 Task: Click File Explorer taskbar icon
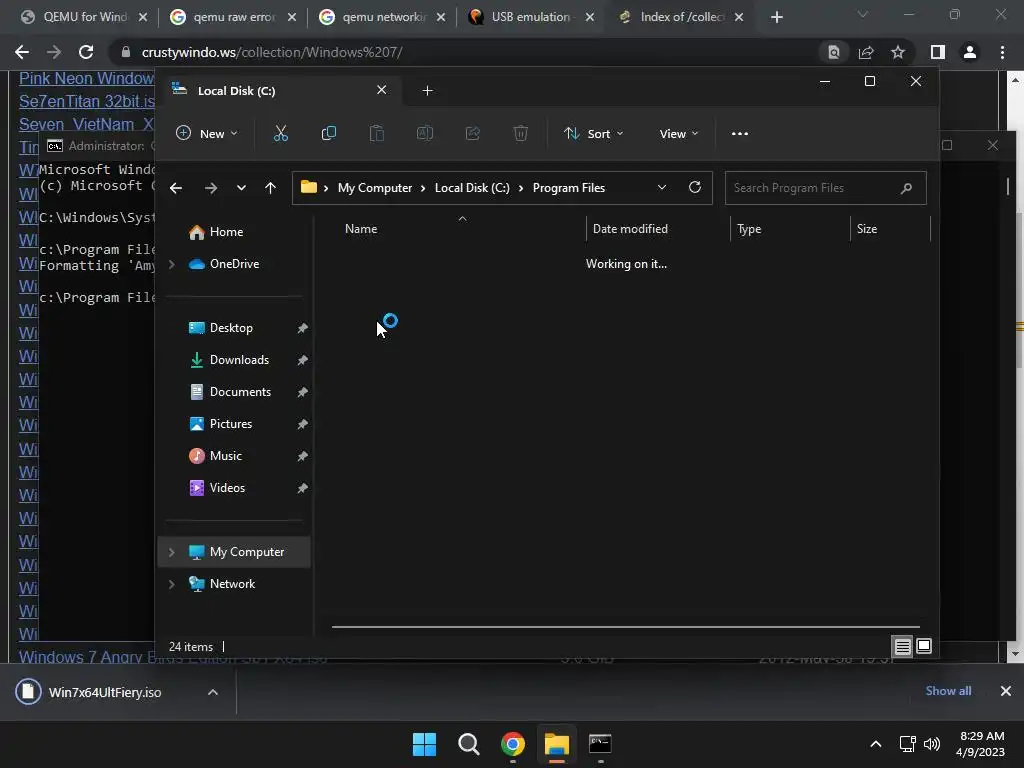(x=557, y=744)
